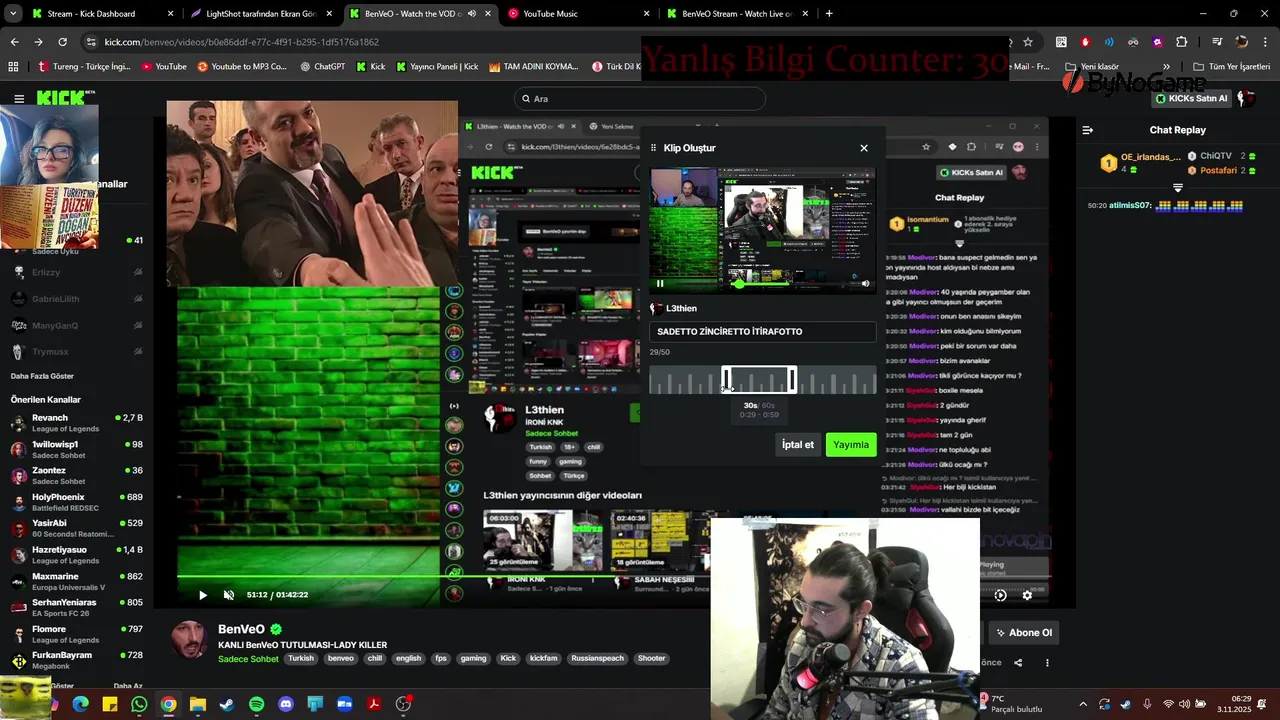Image resolution: width=1280 pixels, height=720 pixels.
Task: Open the profile avatar menu on Kick
Action: [1246, 98]
